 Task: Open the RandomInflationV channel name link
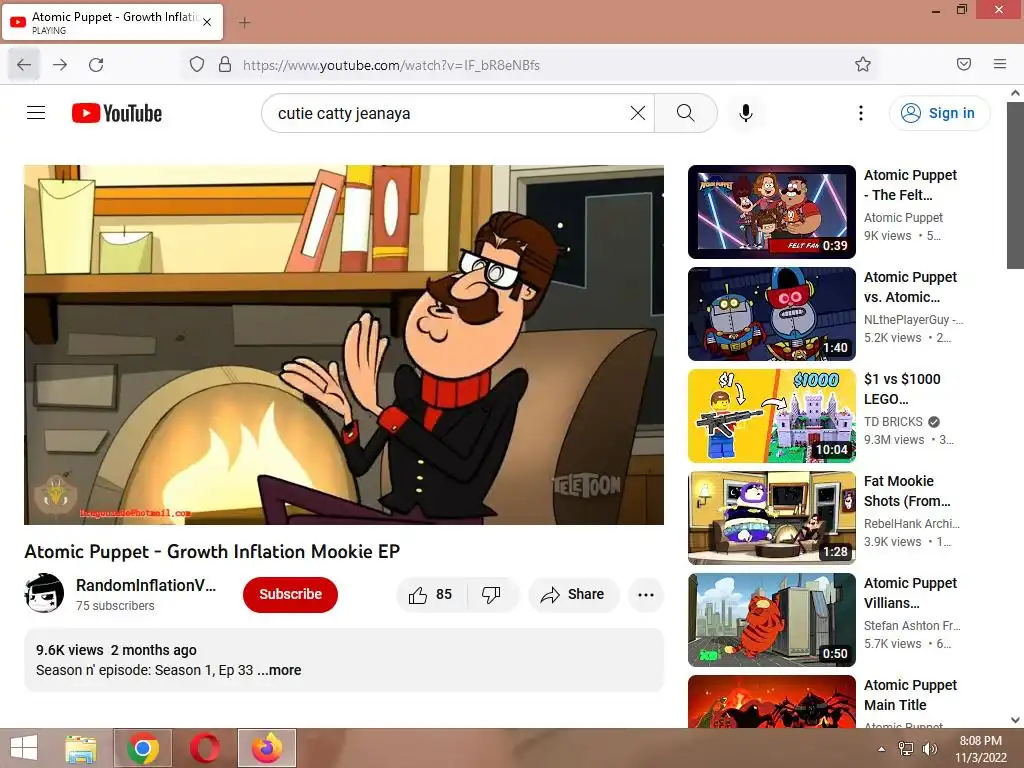point(146,586)
